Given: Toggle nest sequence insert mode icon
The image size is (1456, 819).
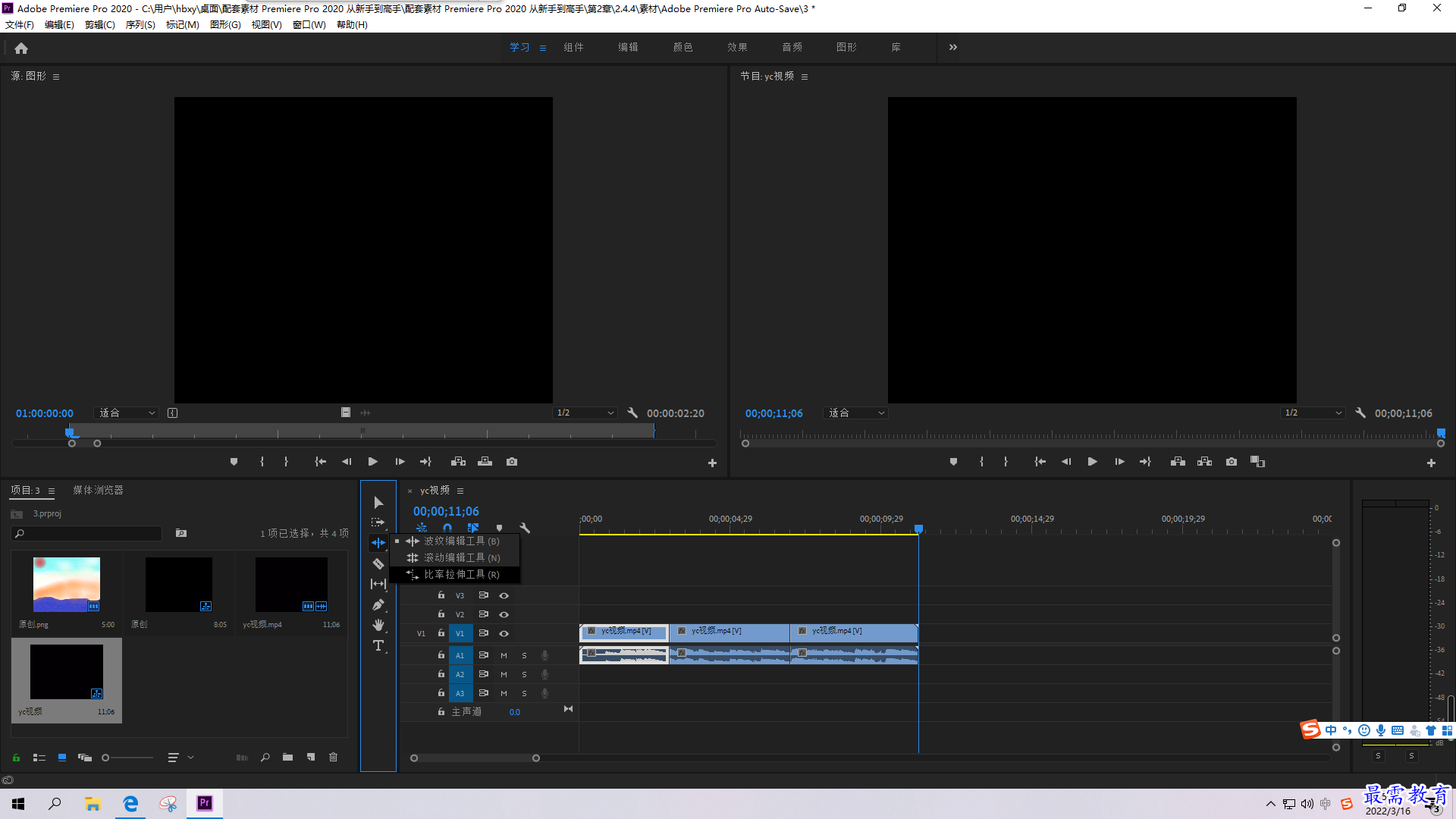Looking at the screenshot, I should point(422,528).
